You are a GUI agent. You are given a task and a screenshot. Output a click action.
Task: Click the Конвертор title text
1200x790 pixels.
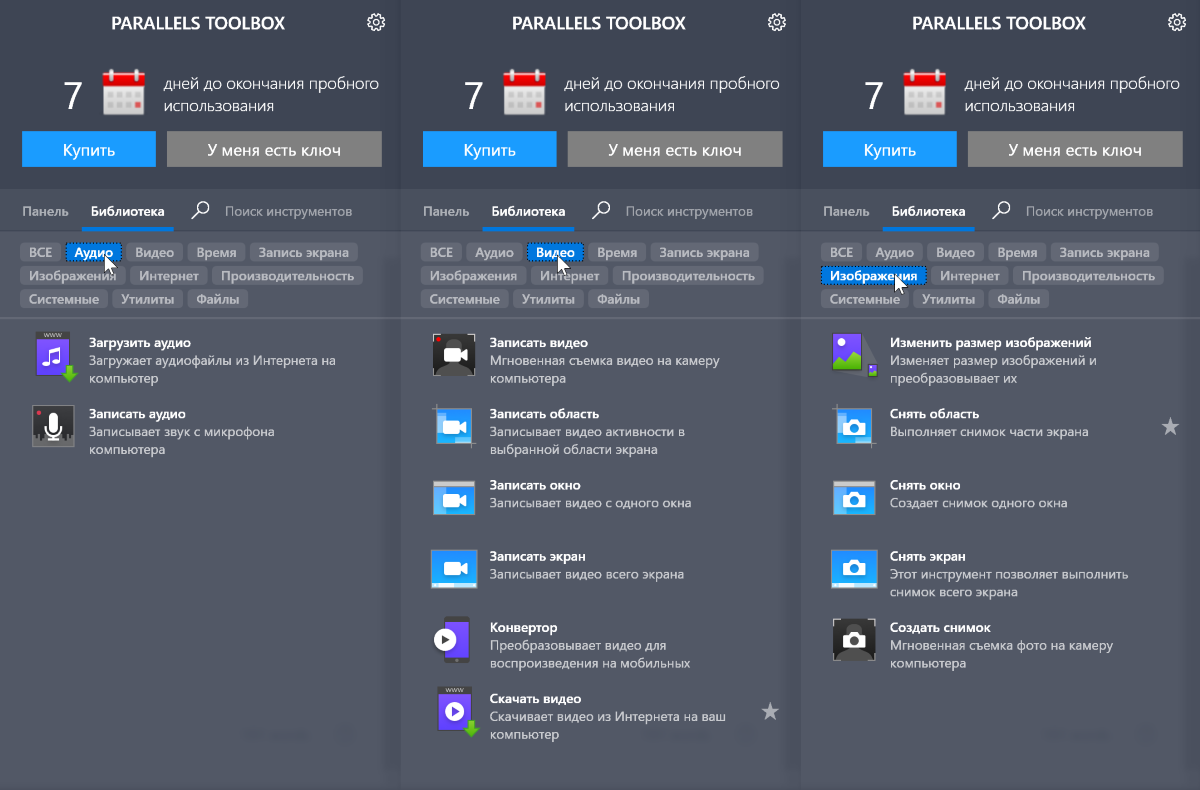click(x=523, y=627)
